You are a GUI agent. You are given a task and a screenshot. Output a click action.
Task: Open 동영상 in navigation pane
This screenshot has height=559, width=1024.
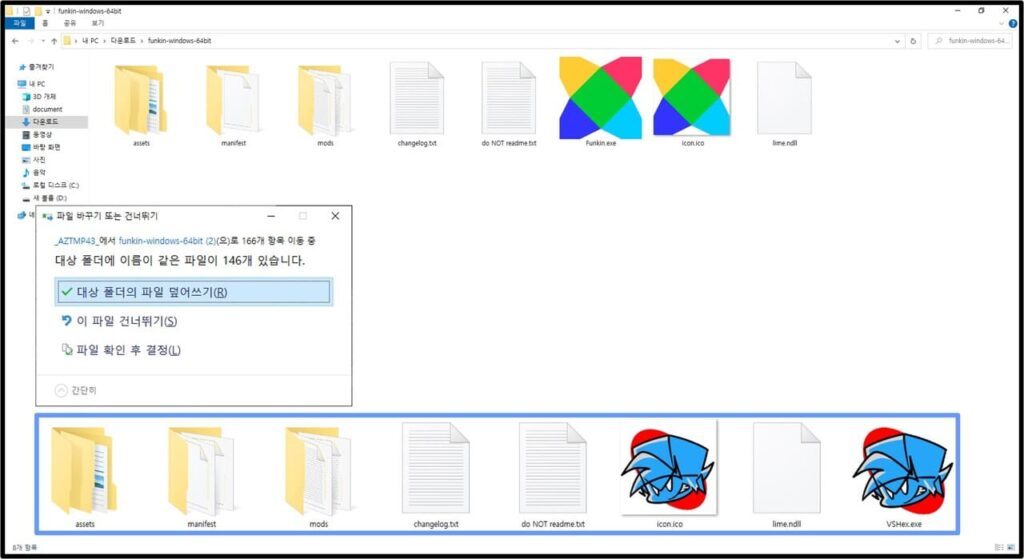point(37,135)
